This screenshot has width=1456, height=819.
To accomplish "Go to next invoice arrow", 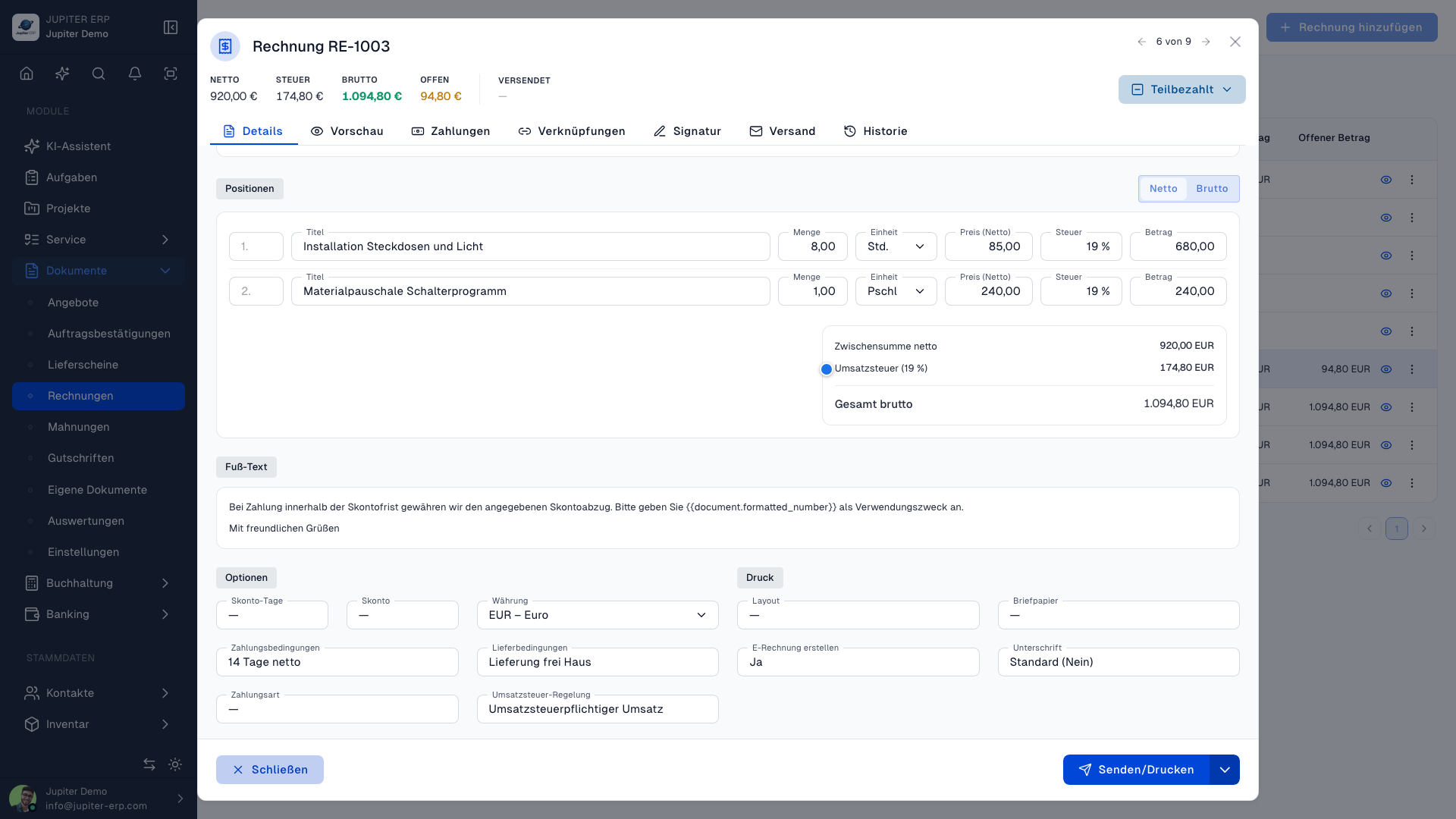I will (1206, 42).
